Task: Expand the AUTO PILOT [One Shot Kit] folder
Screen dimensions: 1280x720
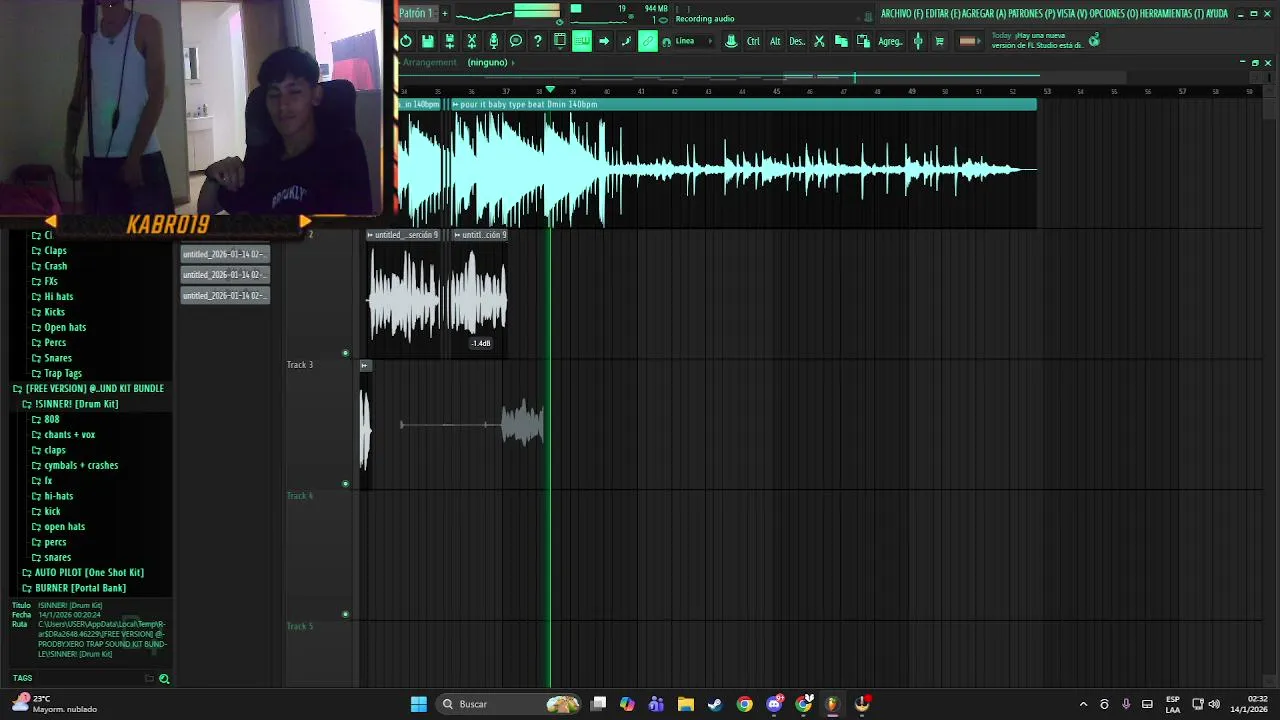Action: point(89,573)
